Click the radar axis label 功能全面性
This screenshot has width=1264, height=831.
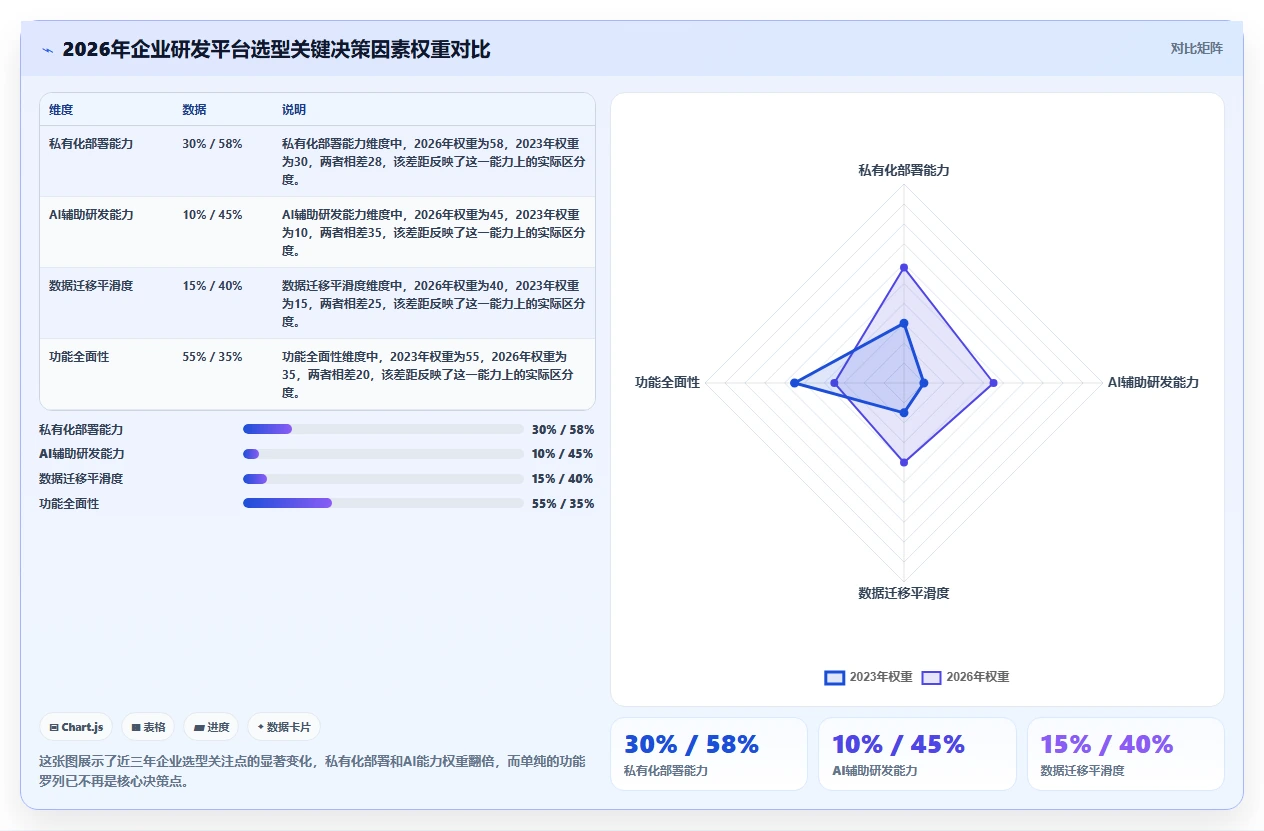coord(667,382)
